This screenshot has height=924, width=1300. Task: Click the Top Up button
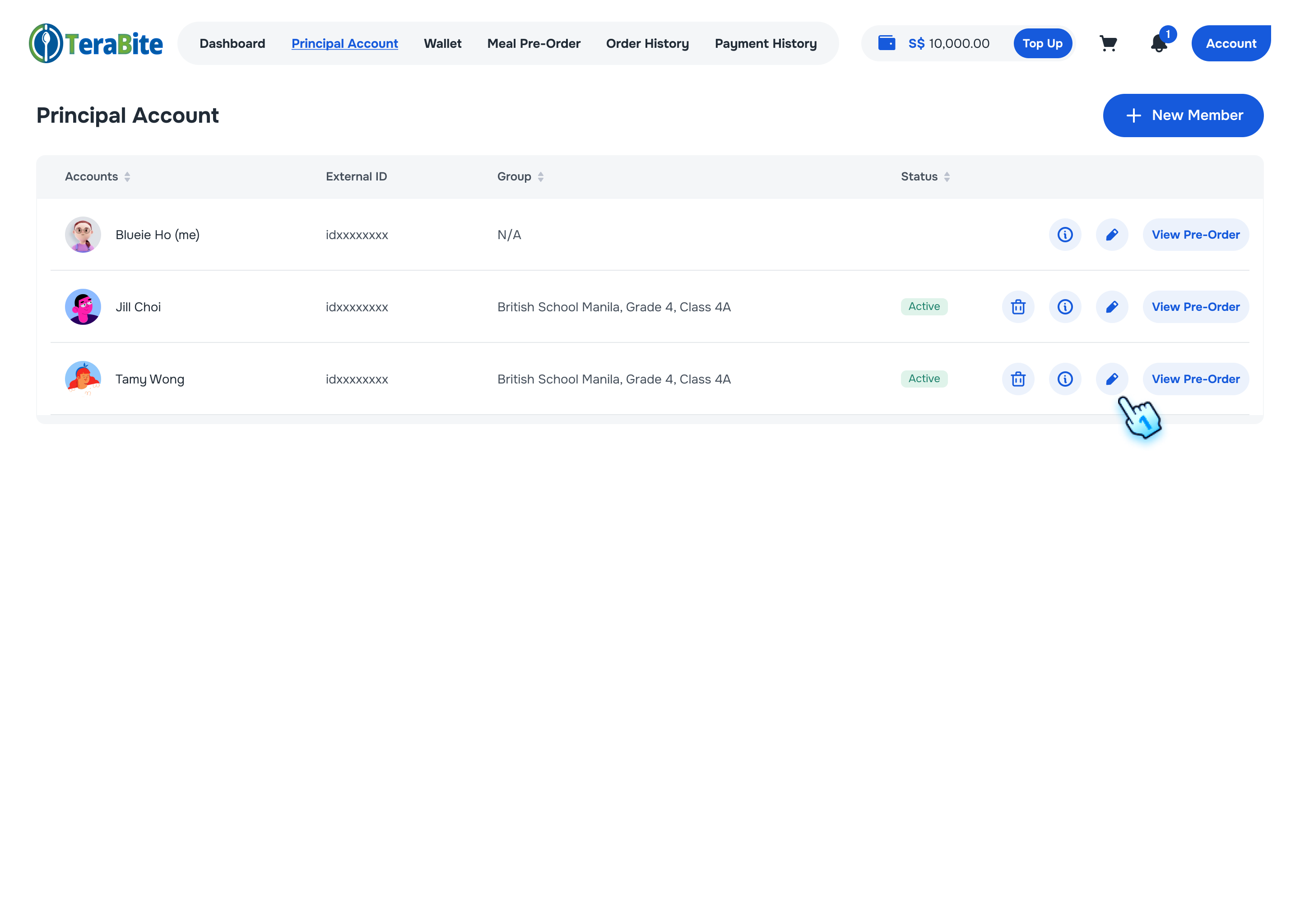coord(1042,43)
